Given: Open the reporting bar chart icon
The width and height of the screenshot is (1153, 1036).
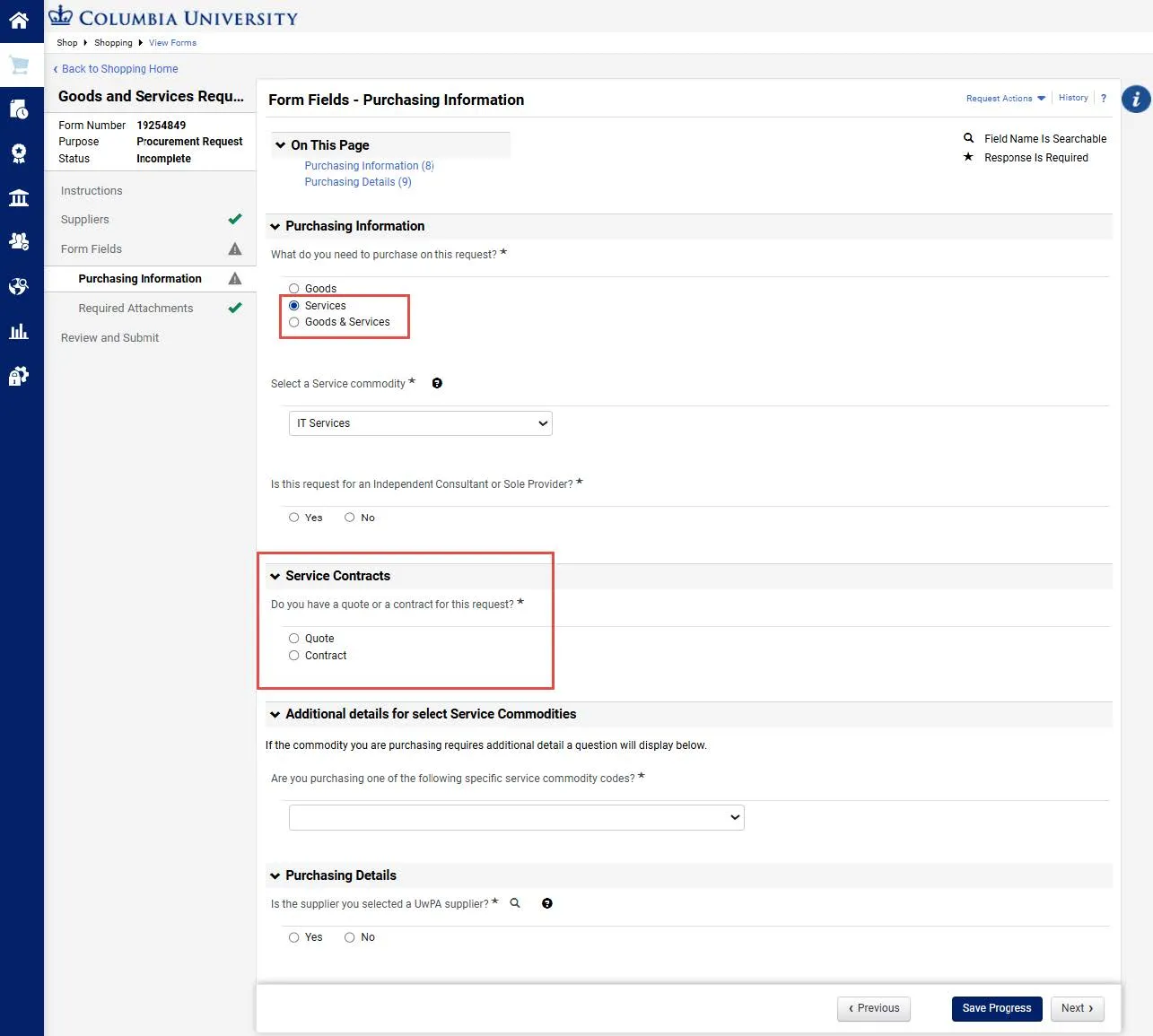Looking at the screenshot, I should click(19, 331).
